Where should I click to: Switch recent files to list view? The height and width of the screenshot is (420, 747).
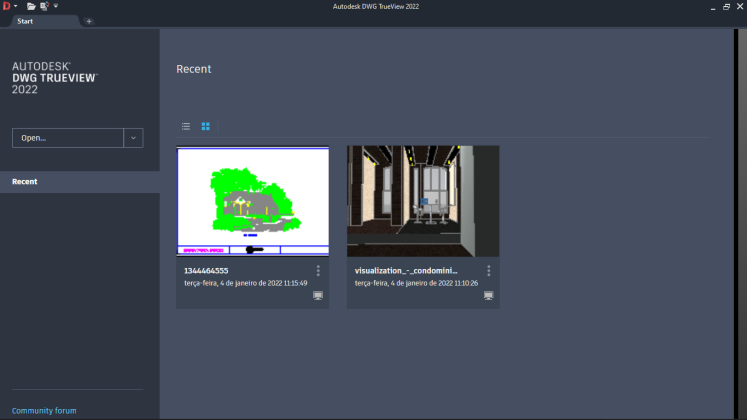tap(186, 126)
